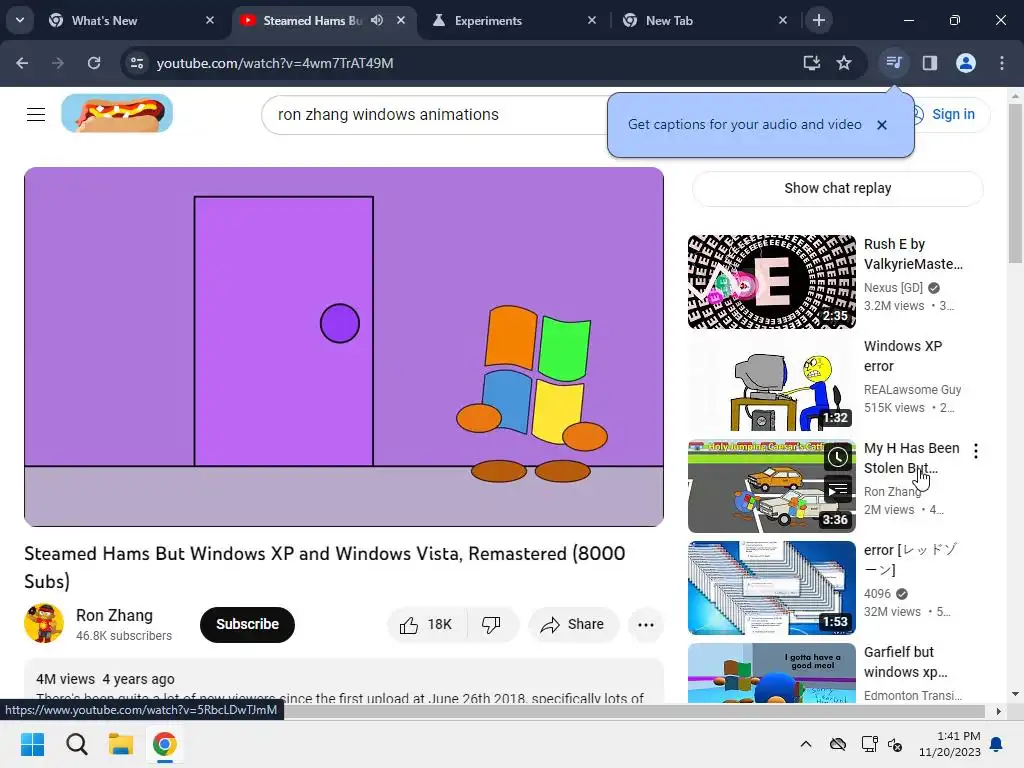Open the Nexus [GD] channel name

point(893,288)
